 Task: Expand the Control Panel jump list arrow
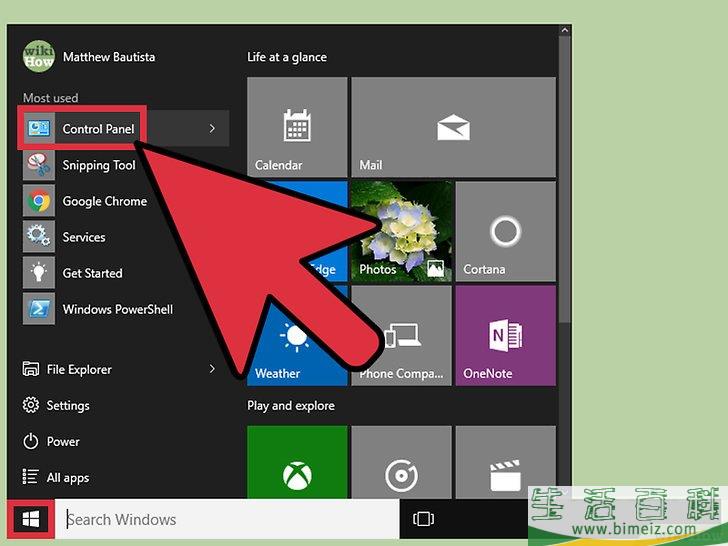pos(212,129)
